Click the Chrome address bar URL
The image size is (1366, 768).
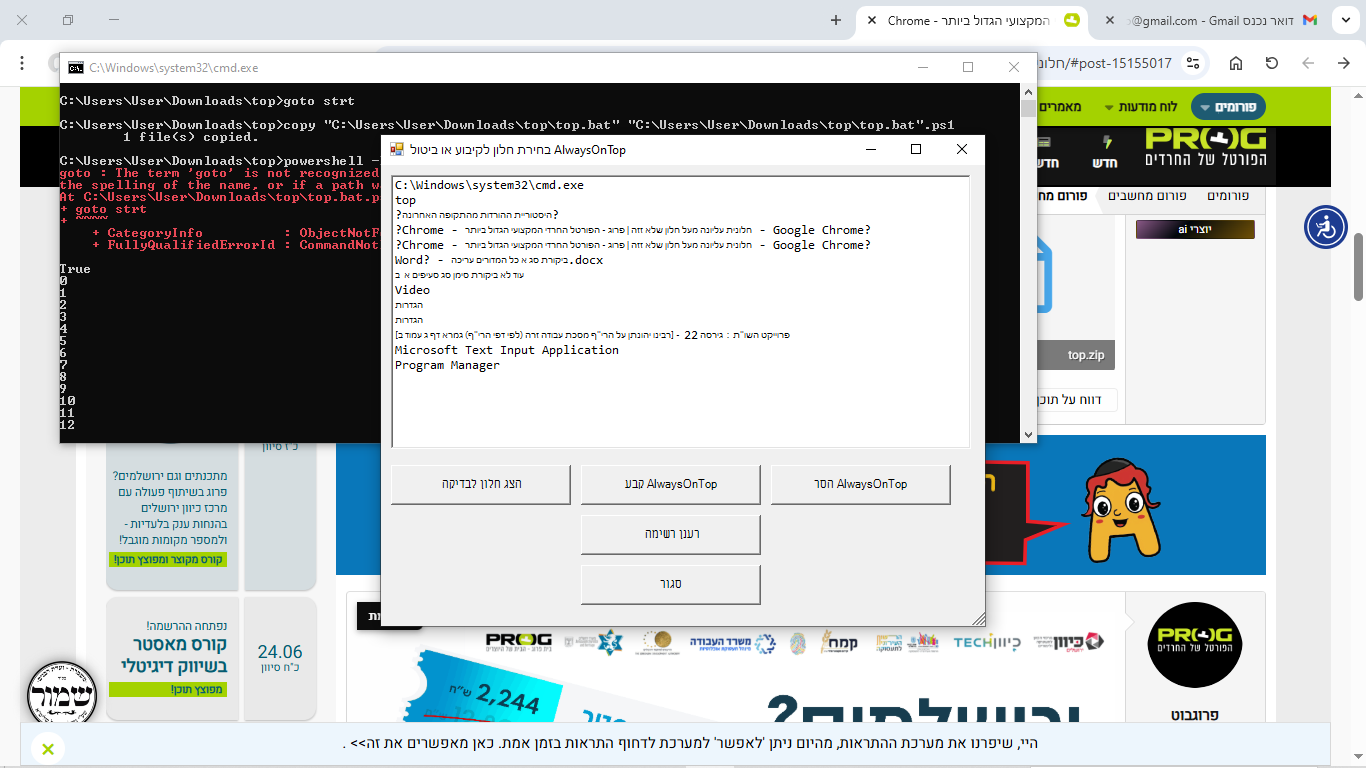point(1104,63)
